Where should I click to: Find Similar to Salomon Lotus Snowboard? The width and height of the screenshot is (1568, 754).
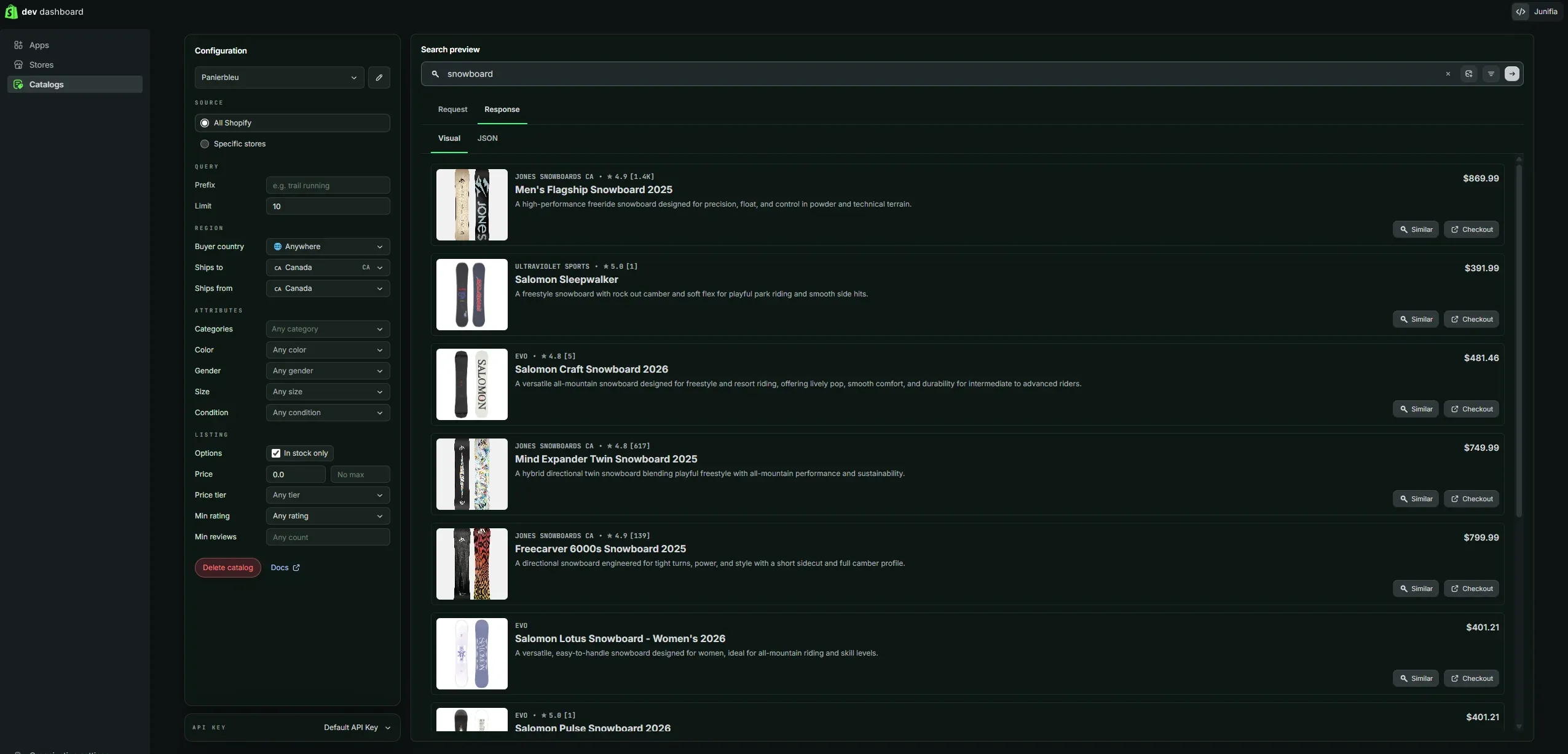(1416, 678)
